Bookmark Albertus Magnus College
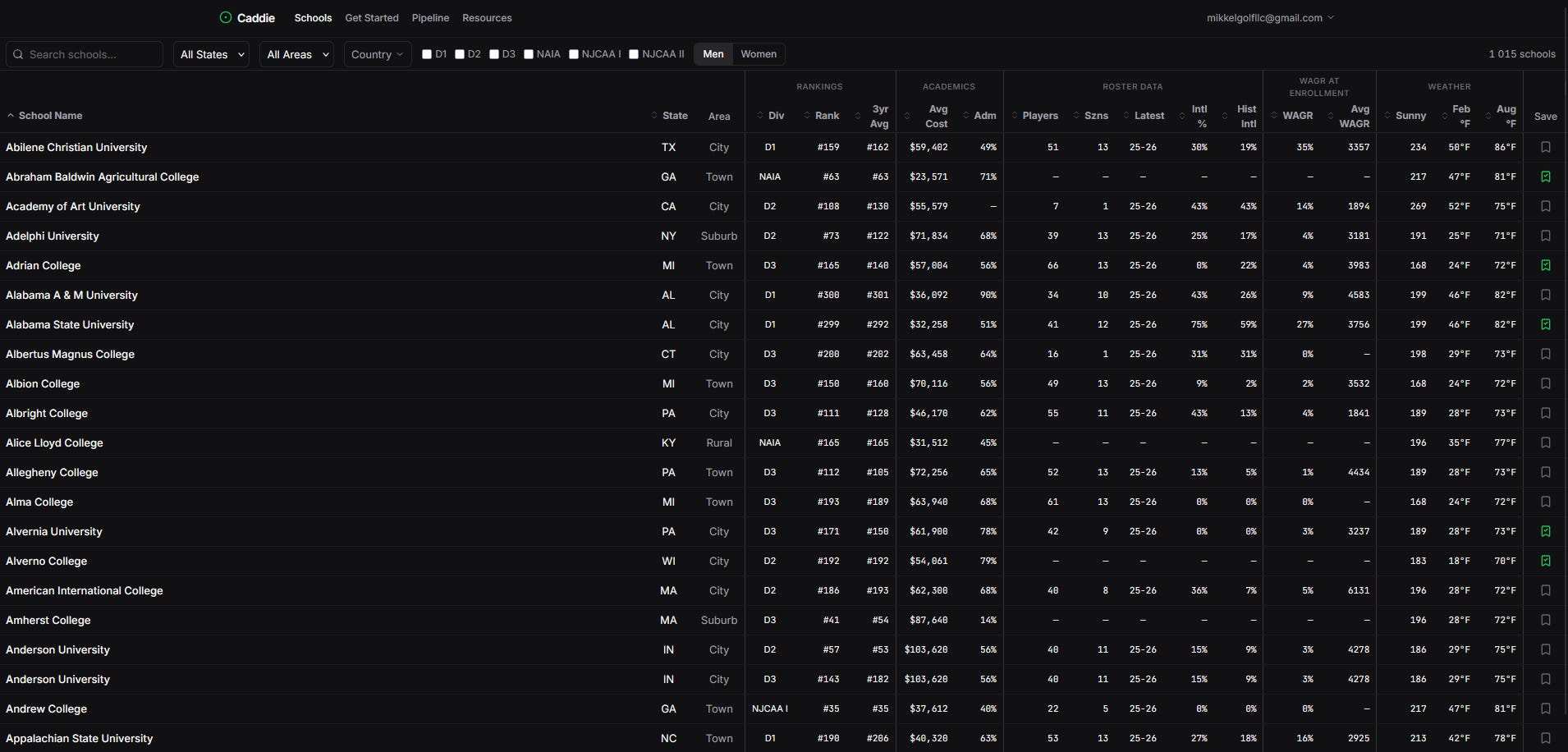Viewport: 1568px width, 752px height. pyautogui.click(x=1546, y=354)
